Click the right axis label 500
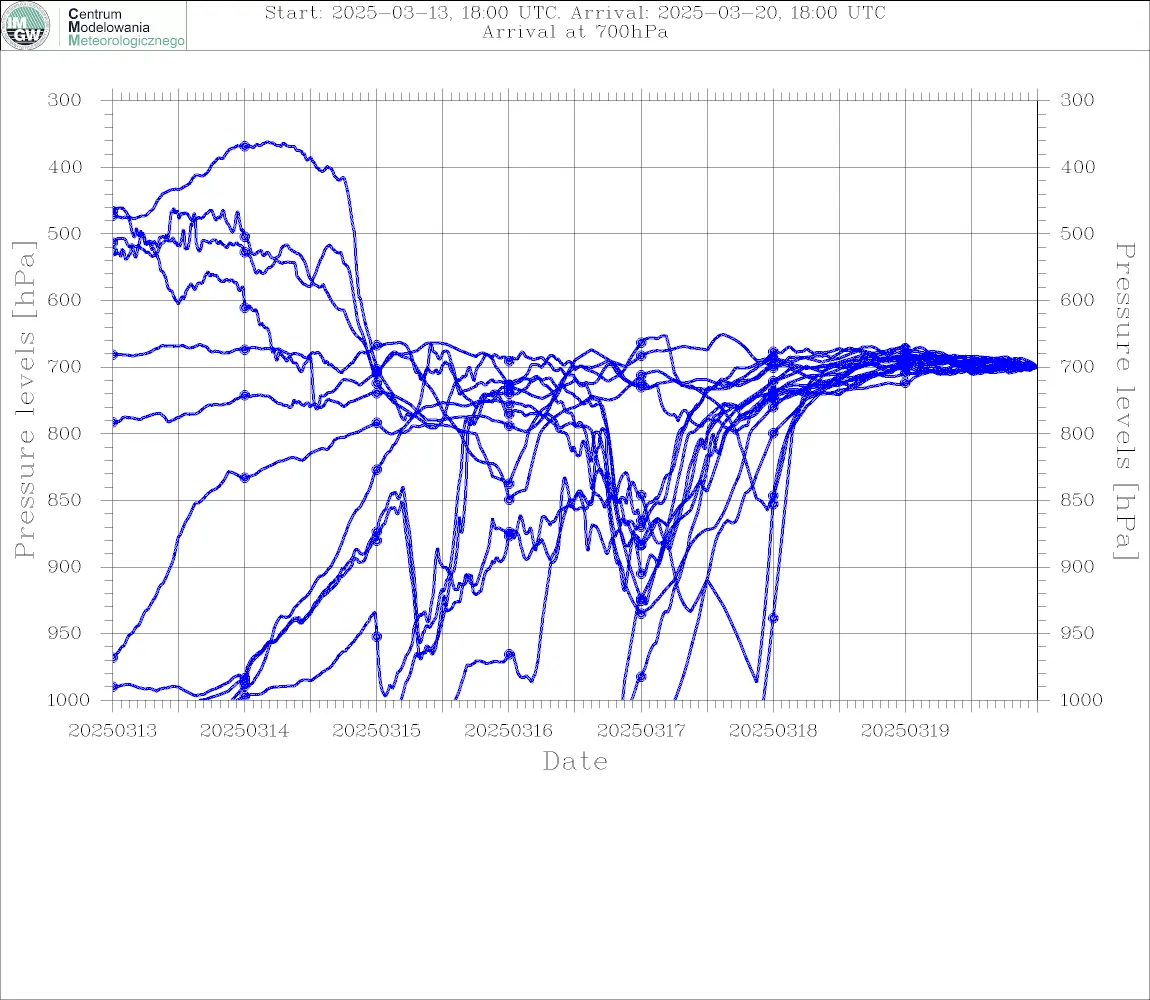Viewport: 1150px width, 1000px height. coord(1077,233)
